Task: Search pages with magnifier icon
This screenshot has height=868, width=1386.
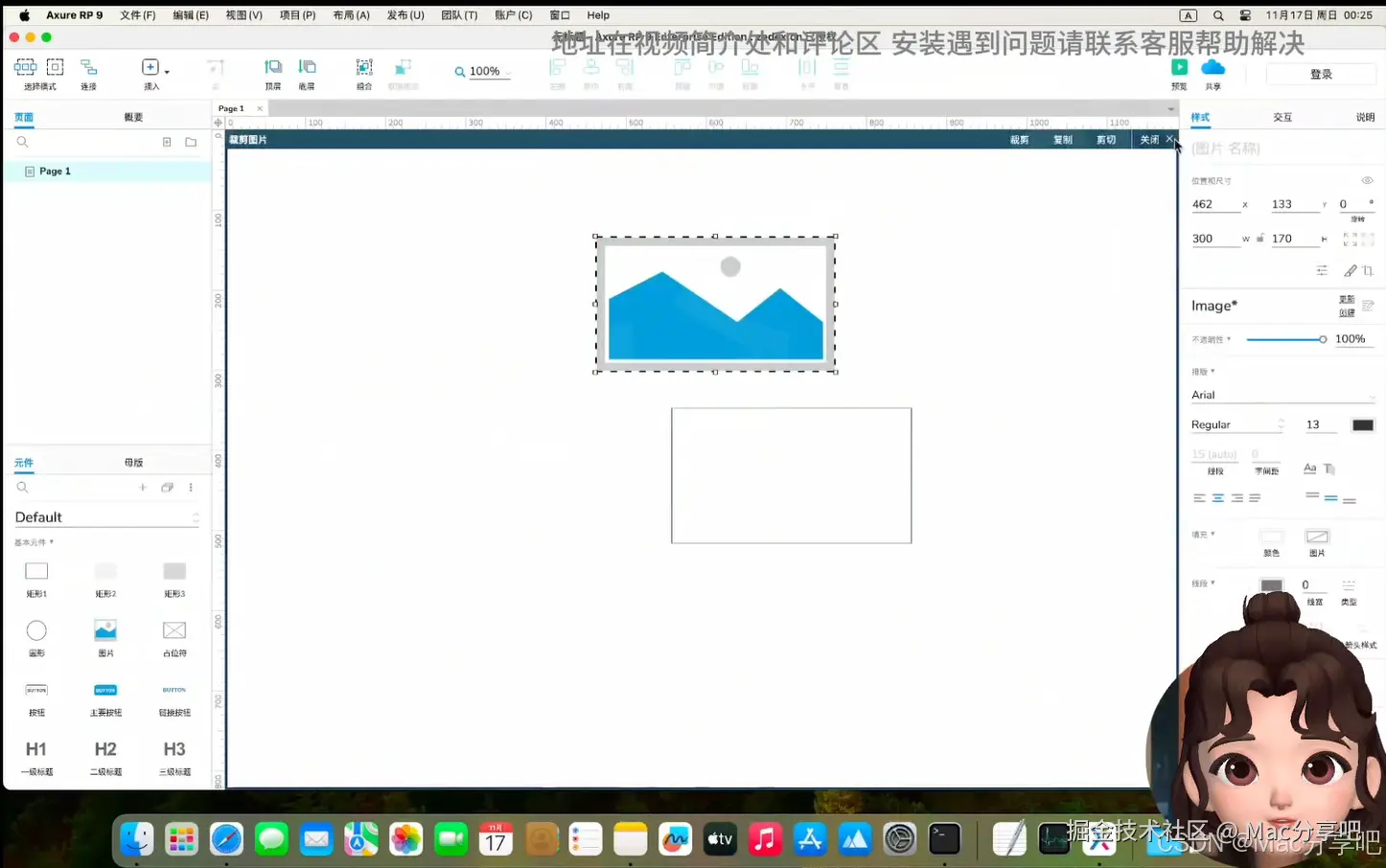Action: pos(22,142)
